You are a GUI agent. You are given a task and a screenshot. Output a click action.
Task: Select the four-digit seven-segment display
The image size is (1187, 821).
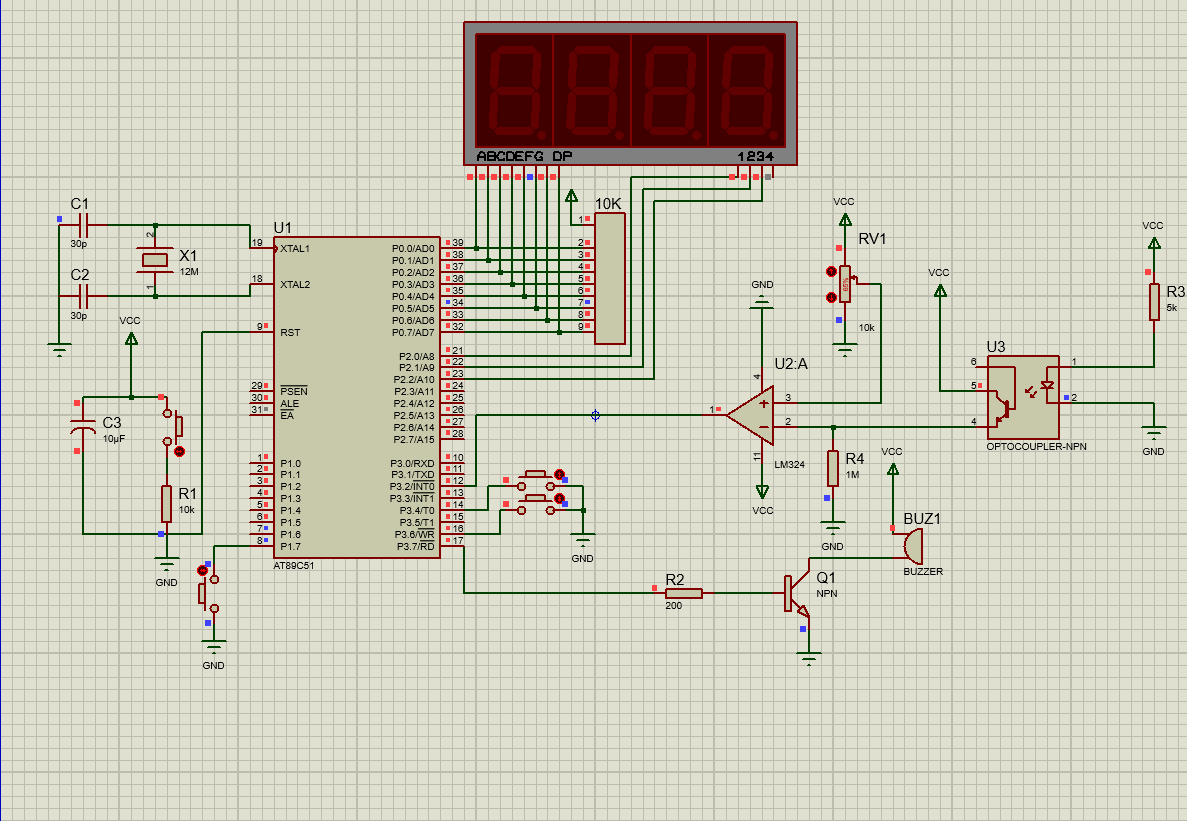tap(630, 93)
